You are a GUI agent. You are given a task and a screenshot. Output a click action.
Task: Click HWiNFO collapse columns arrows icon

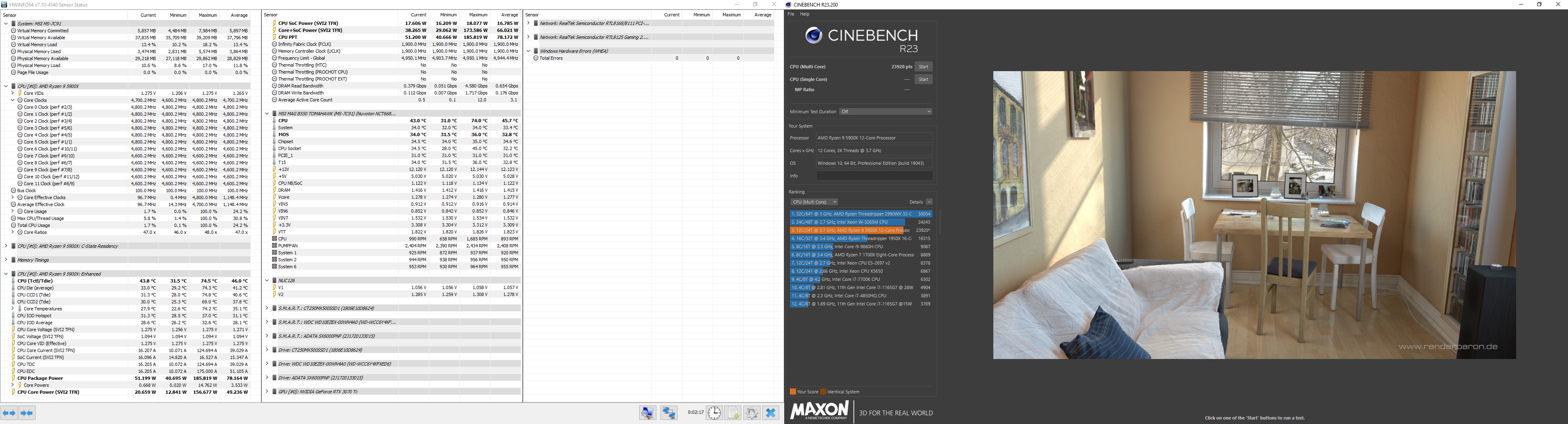27,413
